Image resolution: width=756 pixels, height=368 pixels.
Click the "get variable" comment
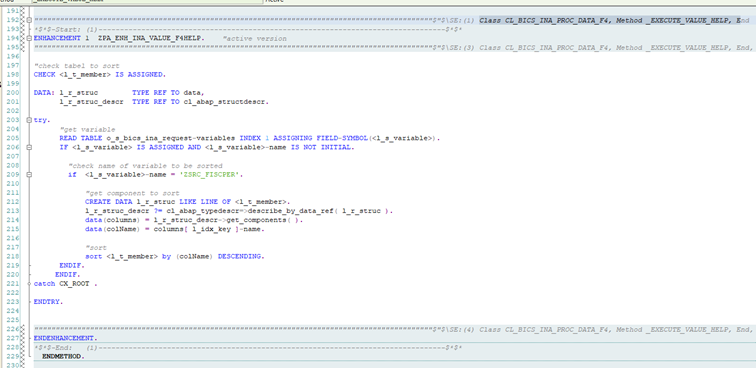coord(87,129)
